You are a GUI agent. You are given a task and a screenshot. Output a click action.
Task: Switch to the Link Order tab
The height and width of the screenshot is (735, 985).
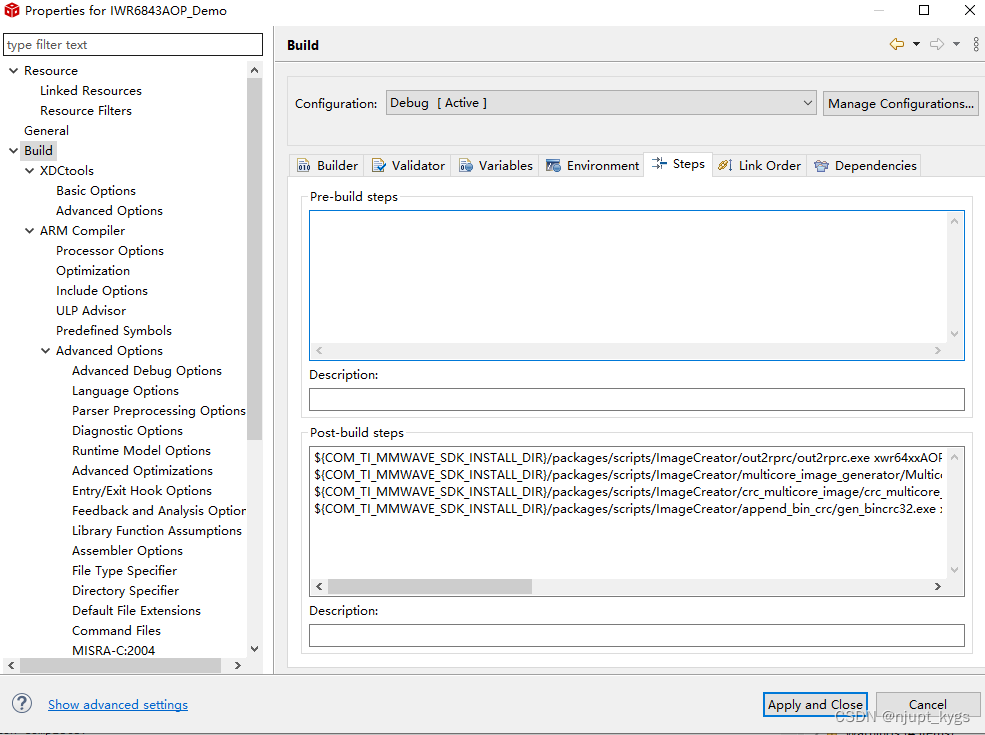click(x=759, y=165)
